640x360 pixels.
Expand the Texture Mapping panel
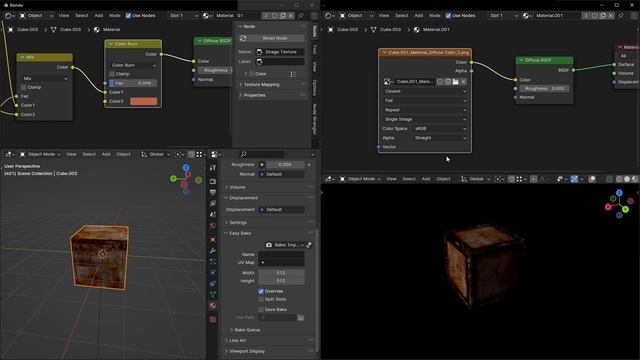click(x=261, y=84)
